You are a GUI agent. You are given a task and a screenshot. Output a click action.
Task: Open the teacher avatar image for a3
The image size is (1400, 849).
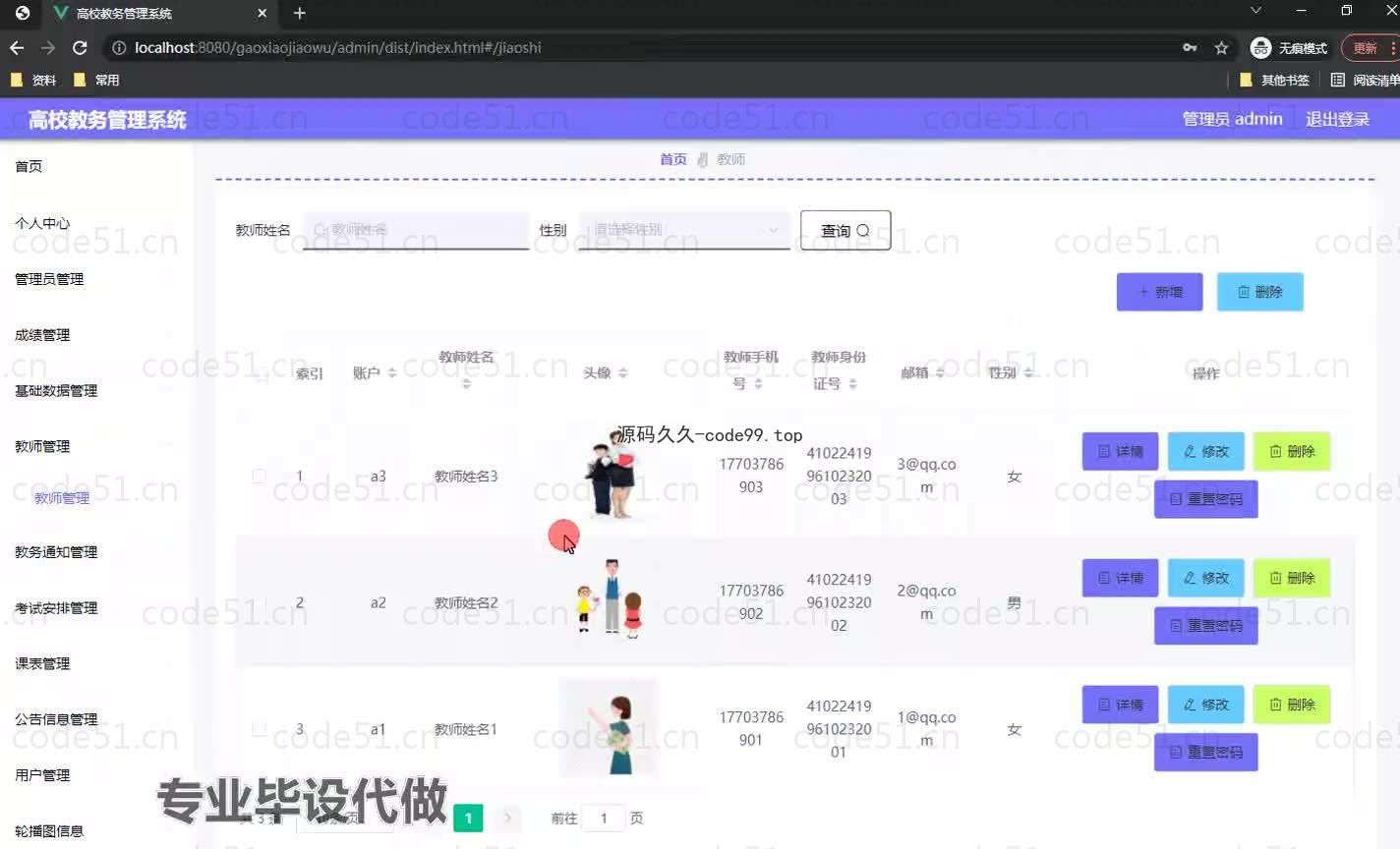[610, 478]
